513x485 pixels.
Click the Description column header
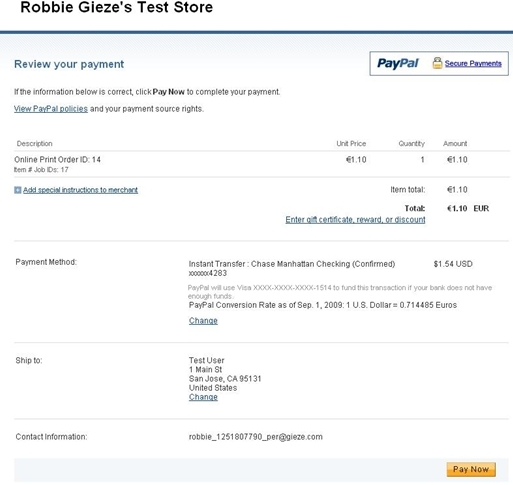point(35,144)
